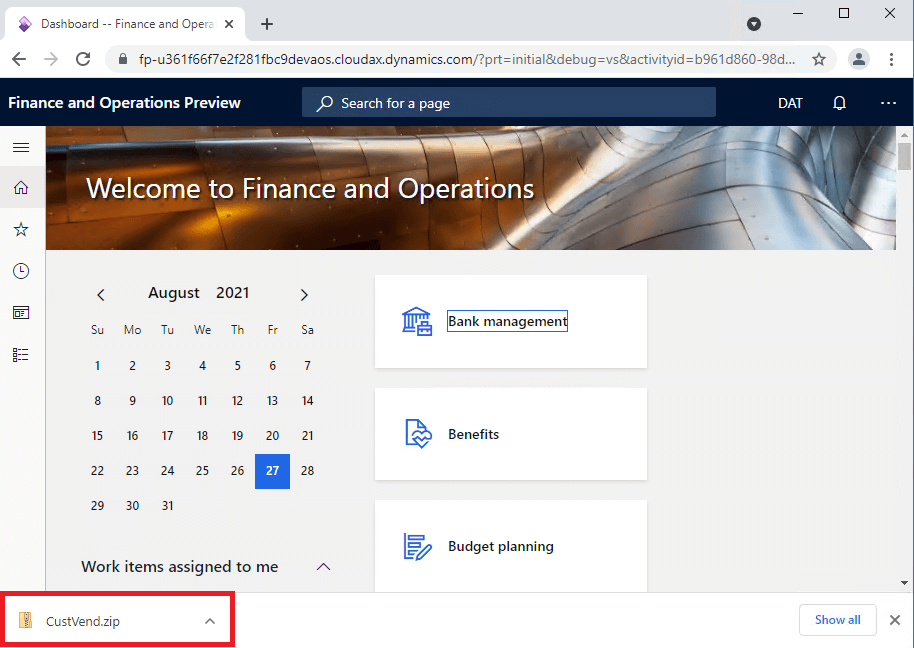Click the browser forward arrow
The width and height of the screenshot is (914, 648).
pyautogui.click(x=51, y=59)
